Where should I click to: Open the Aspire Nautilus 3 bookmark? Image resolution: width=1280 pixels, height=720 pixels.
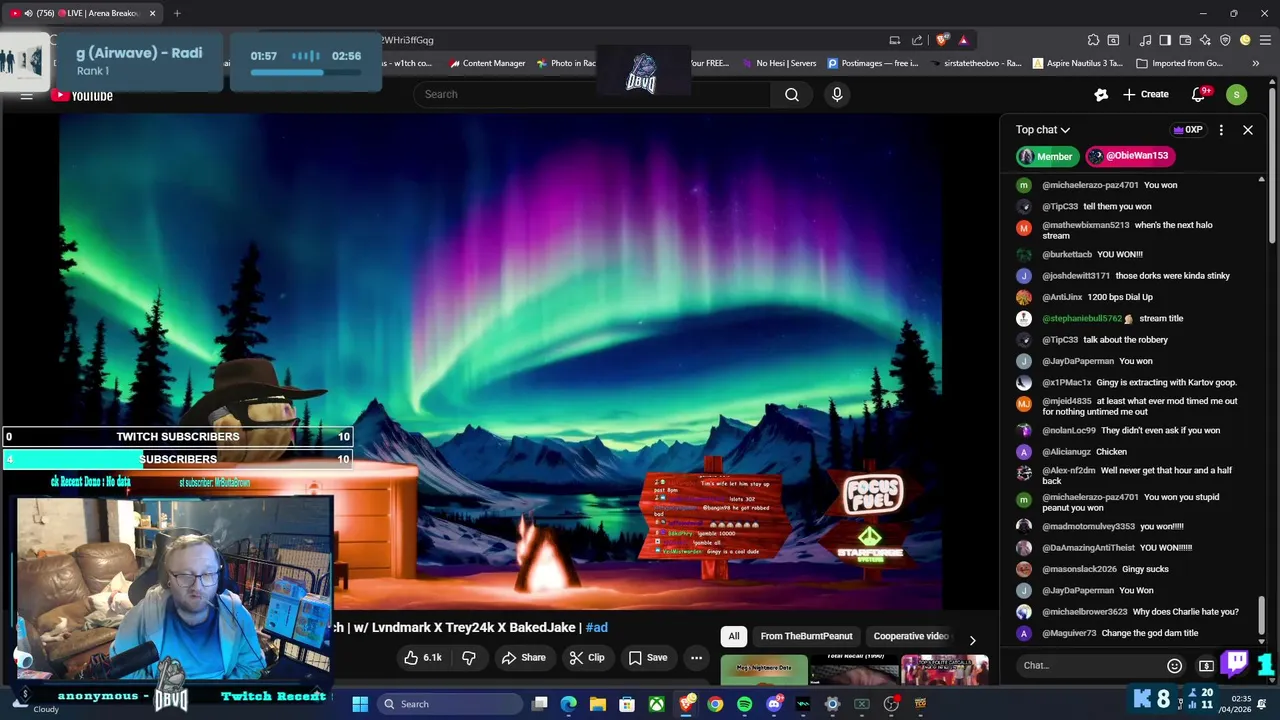click(x=1078, y=63)
